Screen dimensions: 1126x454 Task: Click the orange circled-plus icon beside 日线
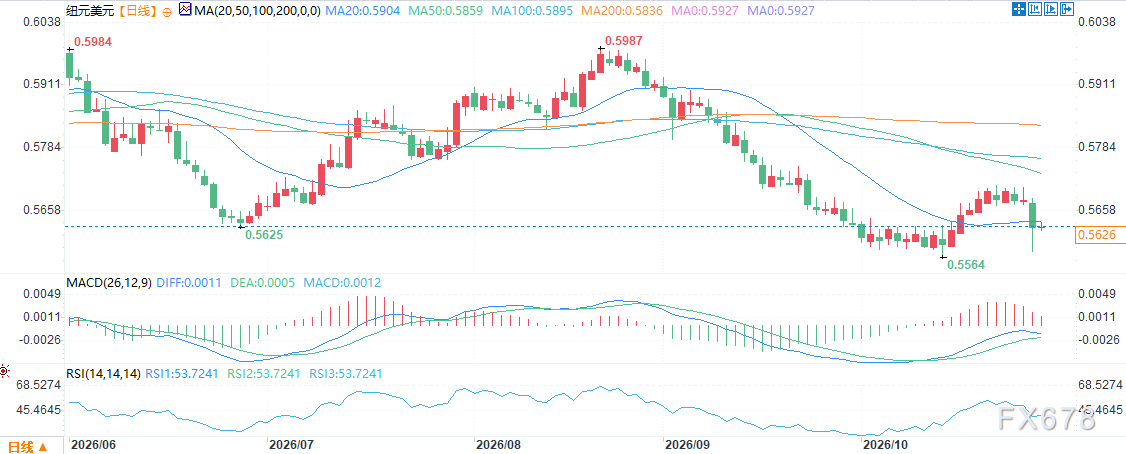[x=167, y=11]
